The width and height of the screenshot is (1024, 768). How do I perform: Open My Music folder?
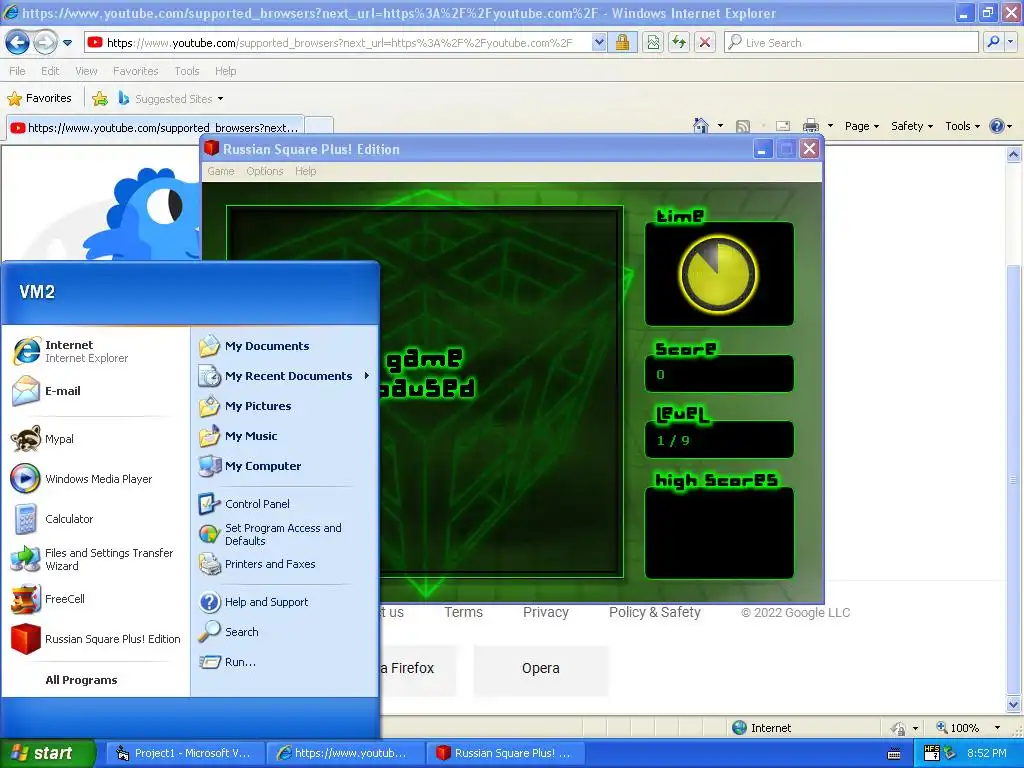[x=284, y=436]
